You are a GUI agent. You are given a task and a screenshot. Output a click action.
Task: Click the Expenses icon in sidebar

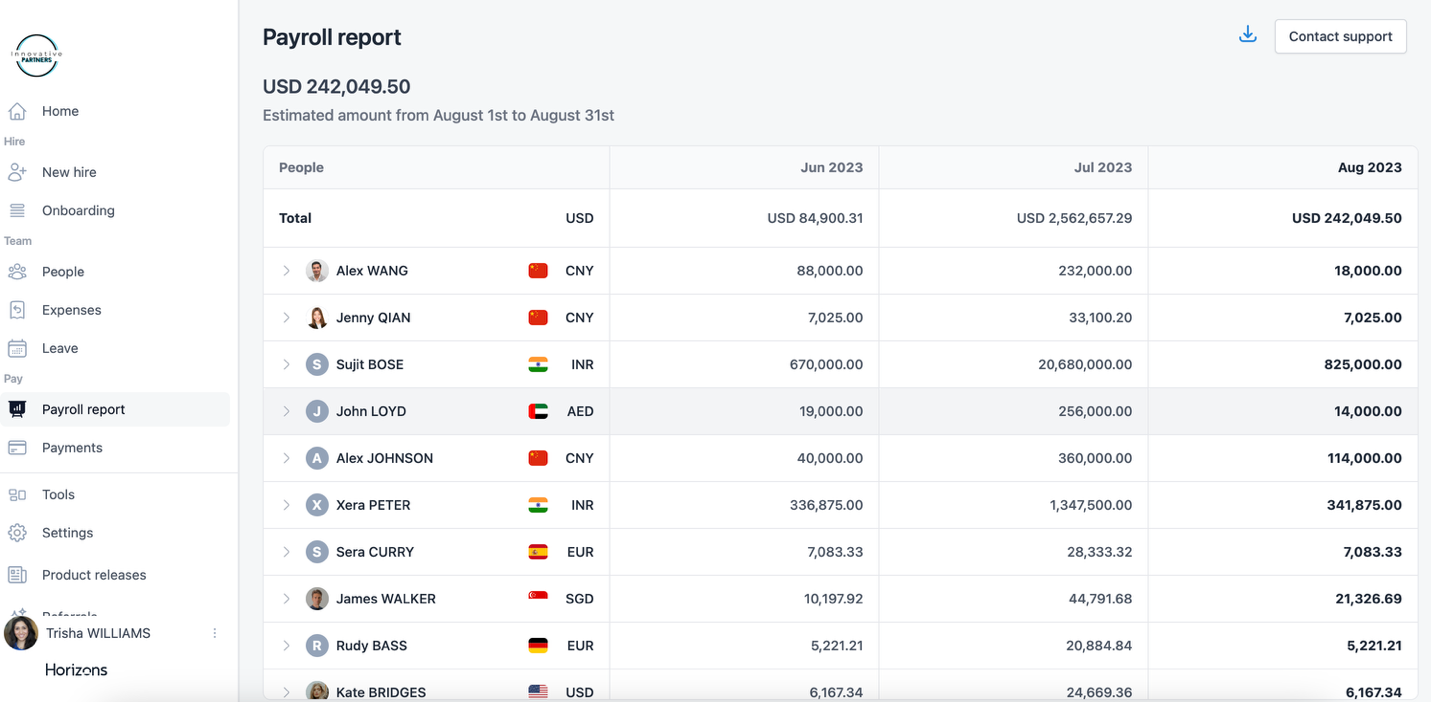click(x=17, y=310)
